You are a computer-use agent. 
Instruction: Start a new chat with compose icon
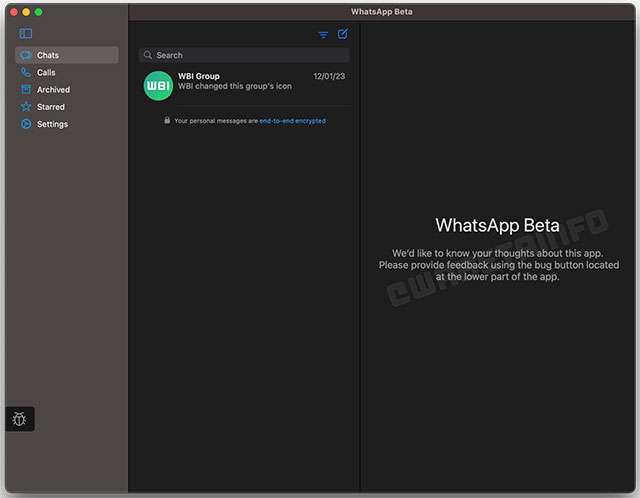coord(342,34)
